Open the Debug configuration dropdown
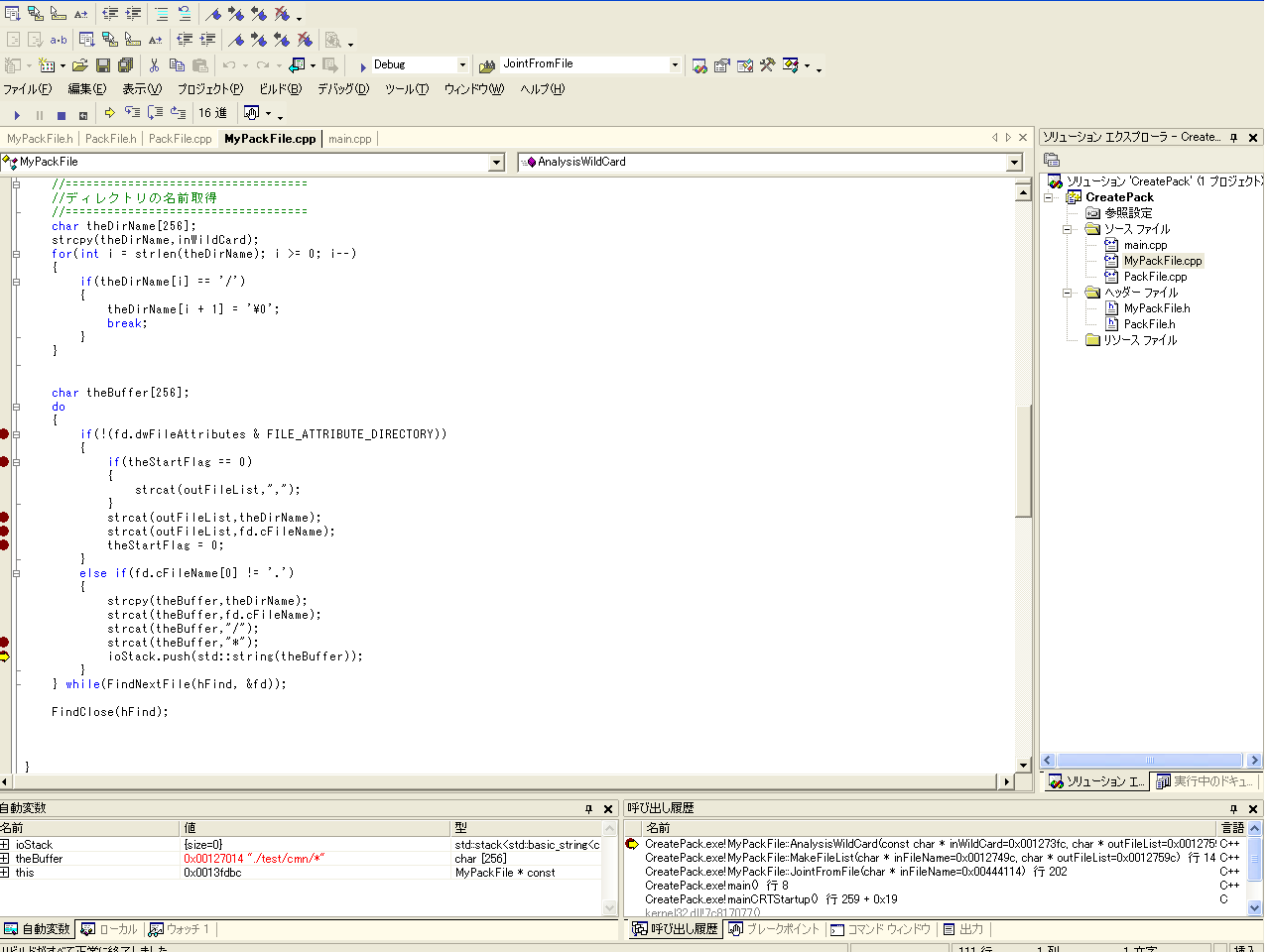1270x952 pixels. (462, 65)
